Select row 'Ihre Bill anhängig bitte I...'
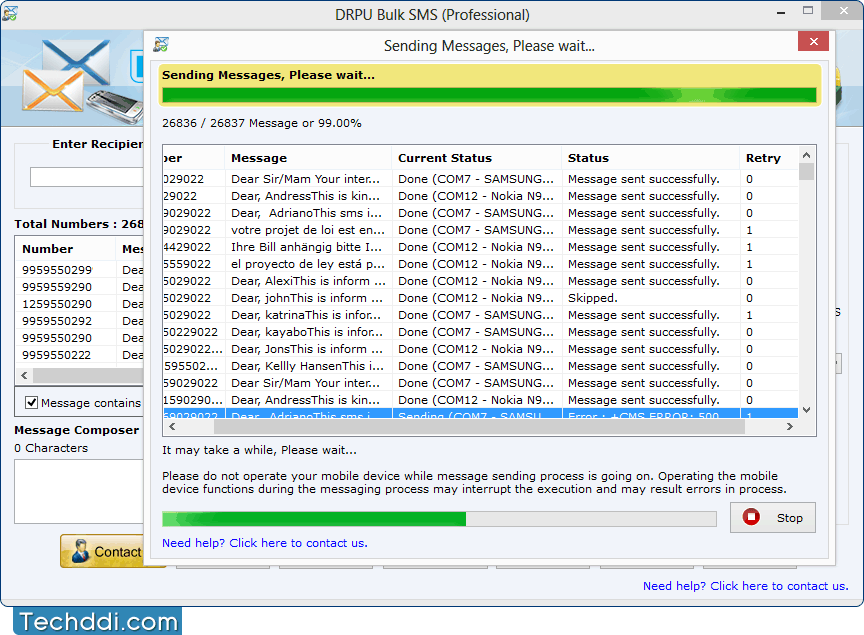This screenshot has width=864, height=635. pyautogui.click(x=480, y=247)
